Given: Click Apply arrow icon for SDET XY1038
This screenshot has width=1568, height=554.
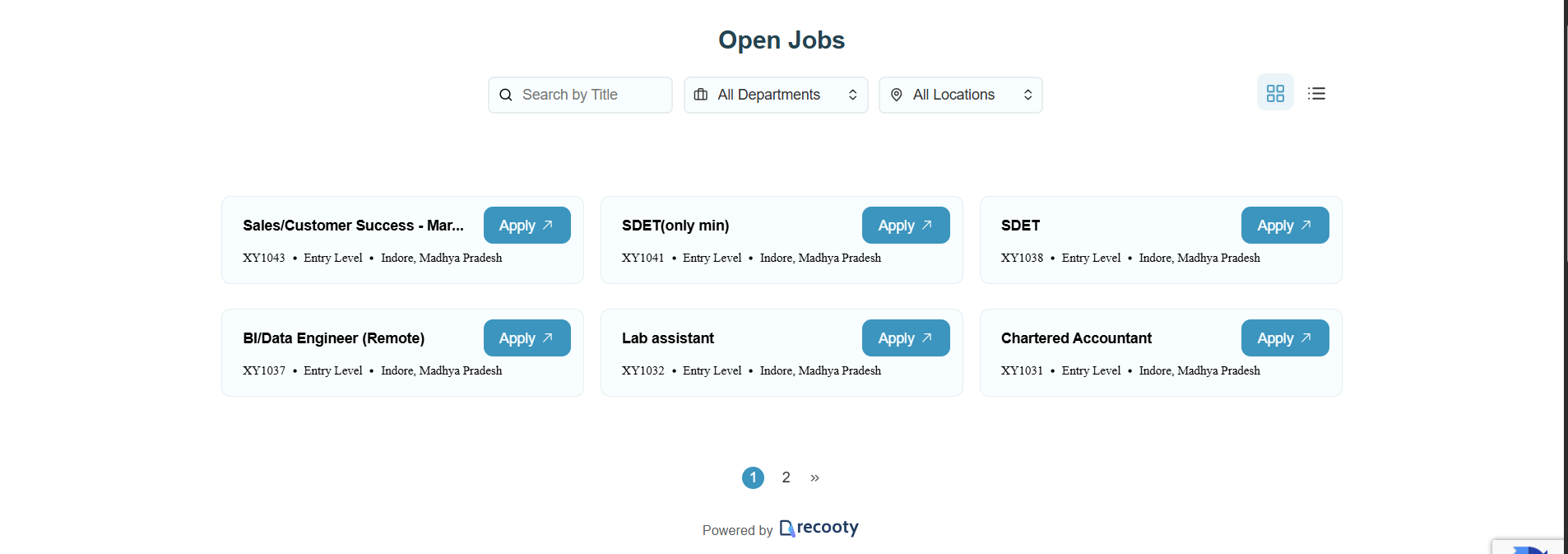Looking at the screenshot, I should [x=1306, y=225].
